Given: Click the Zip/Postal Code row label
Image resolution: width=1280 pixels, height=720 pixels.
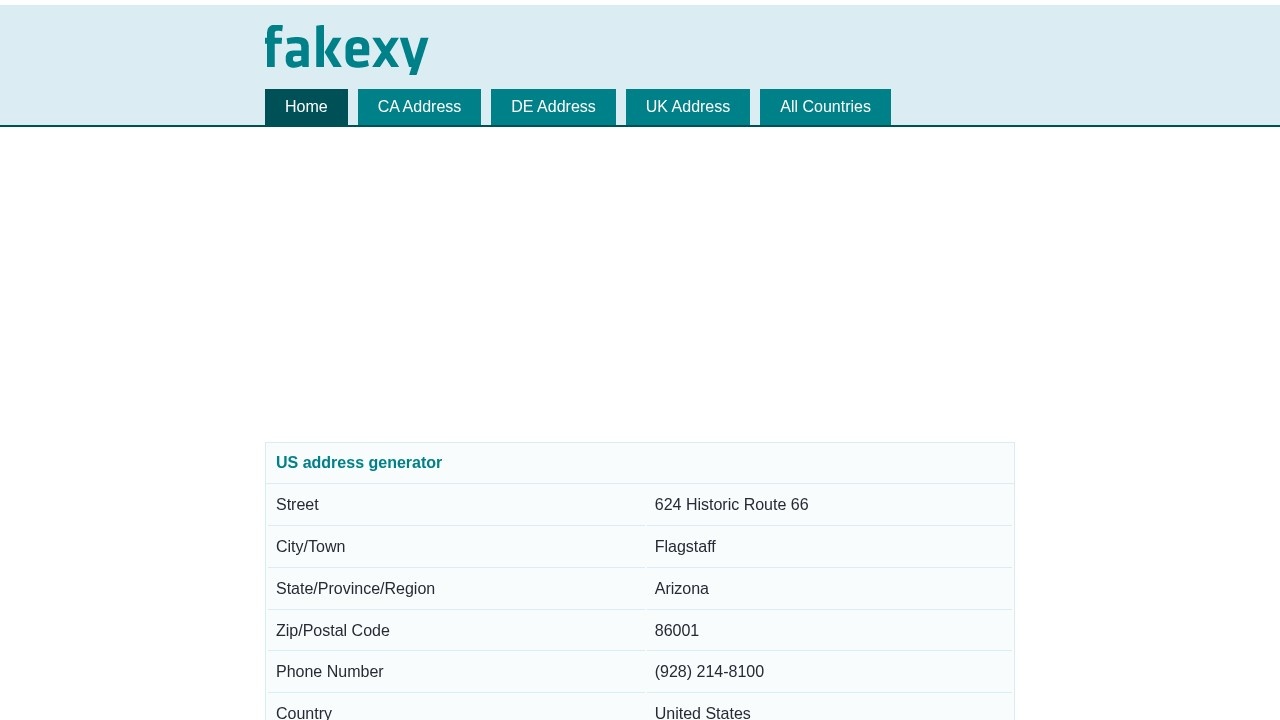Looking at the screenshot, I should click(333, 630).
